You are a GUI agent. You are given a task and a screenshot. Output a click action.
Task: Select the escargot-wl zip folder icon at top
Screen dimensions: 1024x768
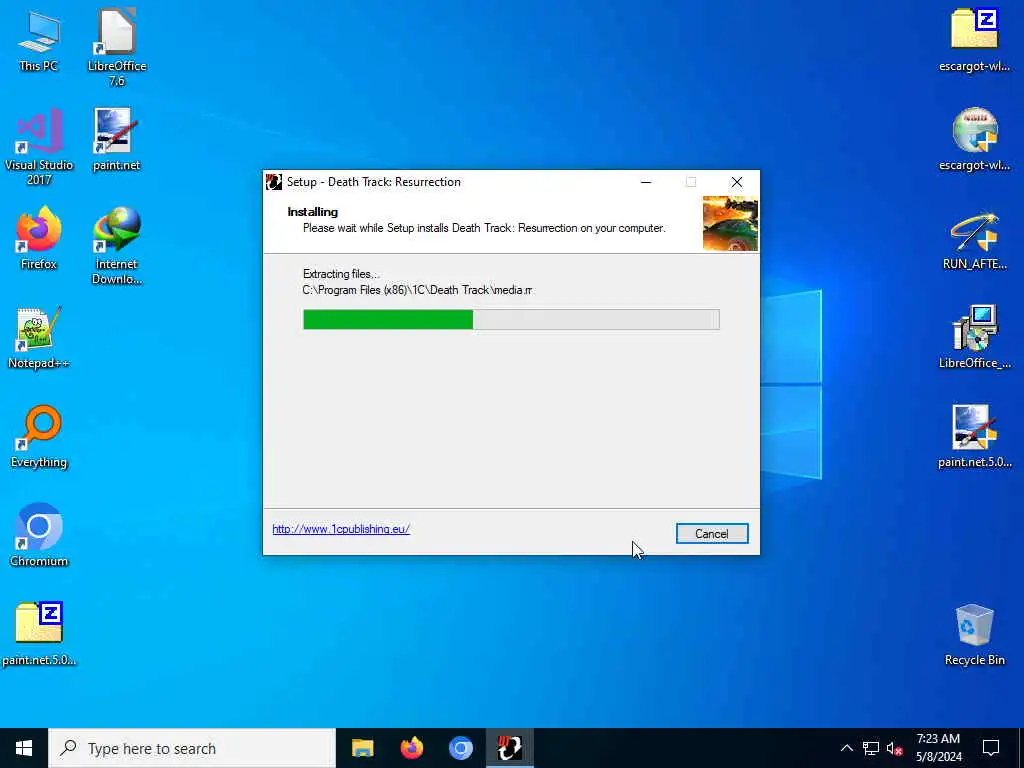[974, 40]
